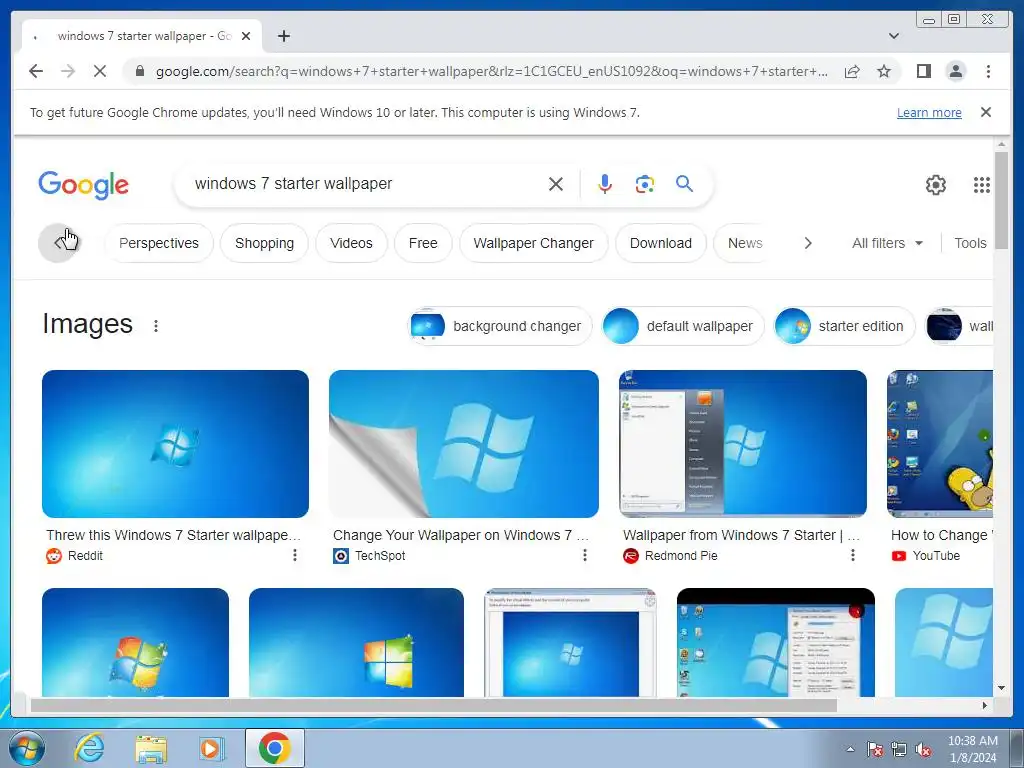Image resolution: width=1024 pixels, height=768 pixels.
Task: Open more options for the TechSpot result
Action: pyautogui.click(x=584, y=555)
